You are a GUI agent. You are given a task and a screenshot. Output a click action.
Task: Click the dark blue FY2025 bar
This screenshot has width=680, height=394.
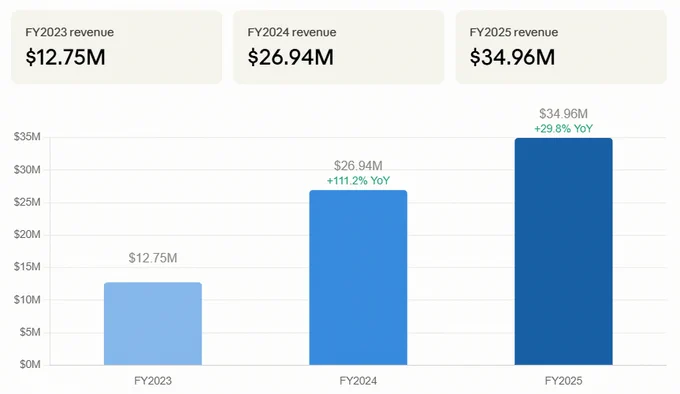click(x=563, y=251)
